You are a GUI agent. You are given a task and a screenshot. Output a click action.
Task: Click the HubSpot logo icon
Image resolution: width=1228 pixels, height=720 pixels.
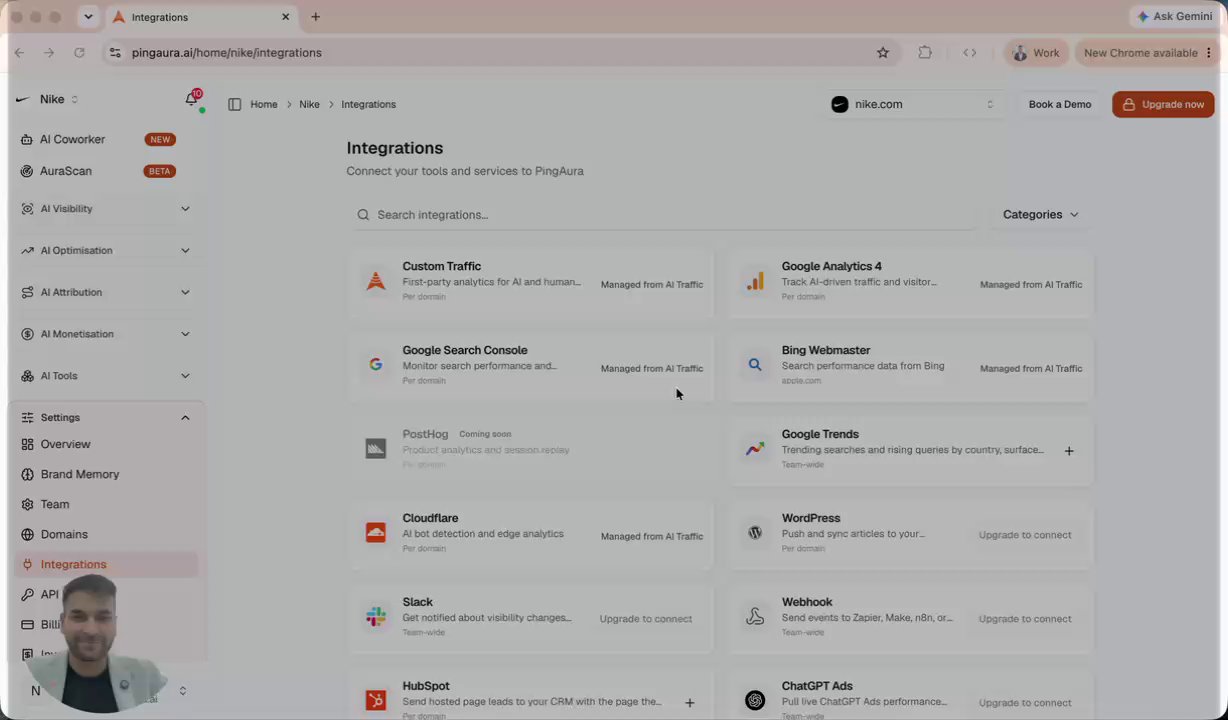pyautogui.click(x=376, y=701)
